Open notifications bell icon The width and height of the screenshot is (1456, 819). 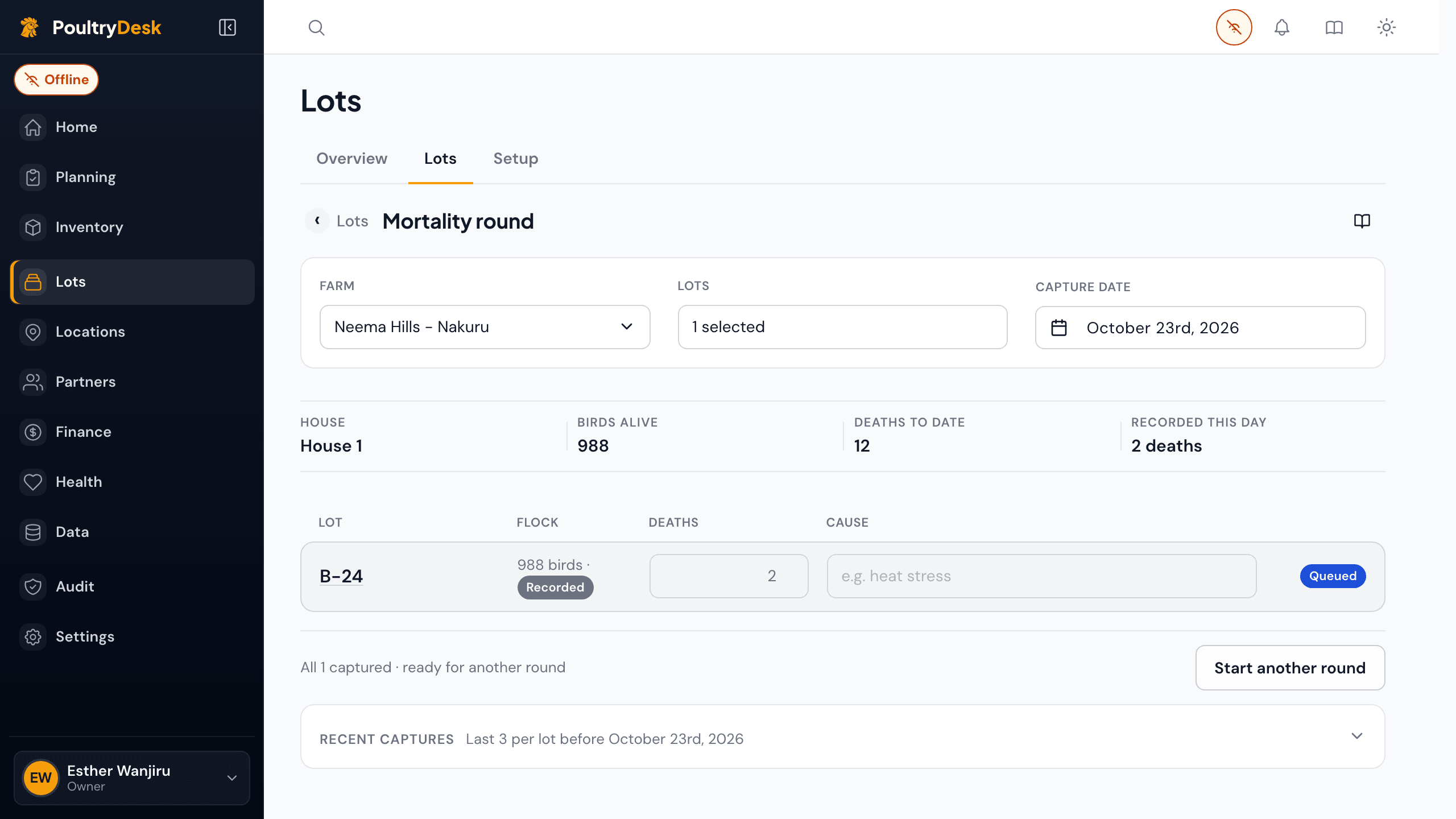tap(1281, 27)
